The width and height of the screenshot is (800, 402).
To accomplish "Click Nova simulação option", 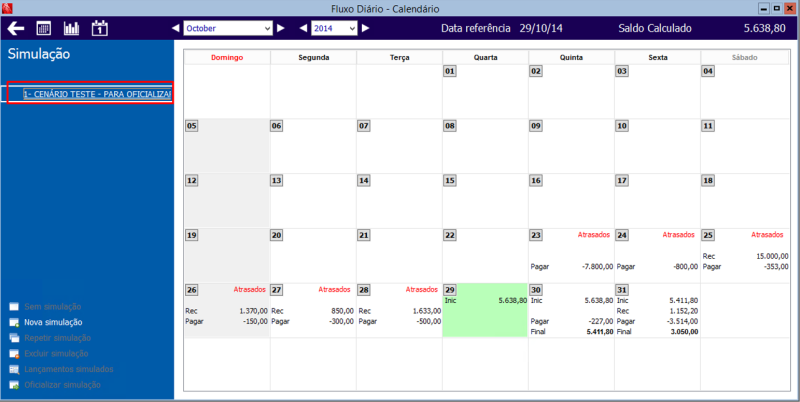I will [x=53, y=322].
